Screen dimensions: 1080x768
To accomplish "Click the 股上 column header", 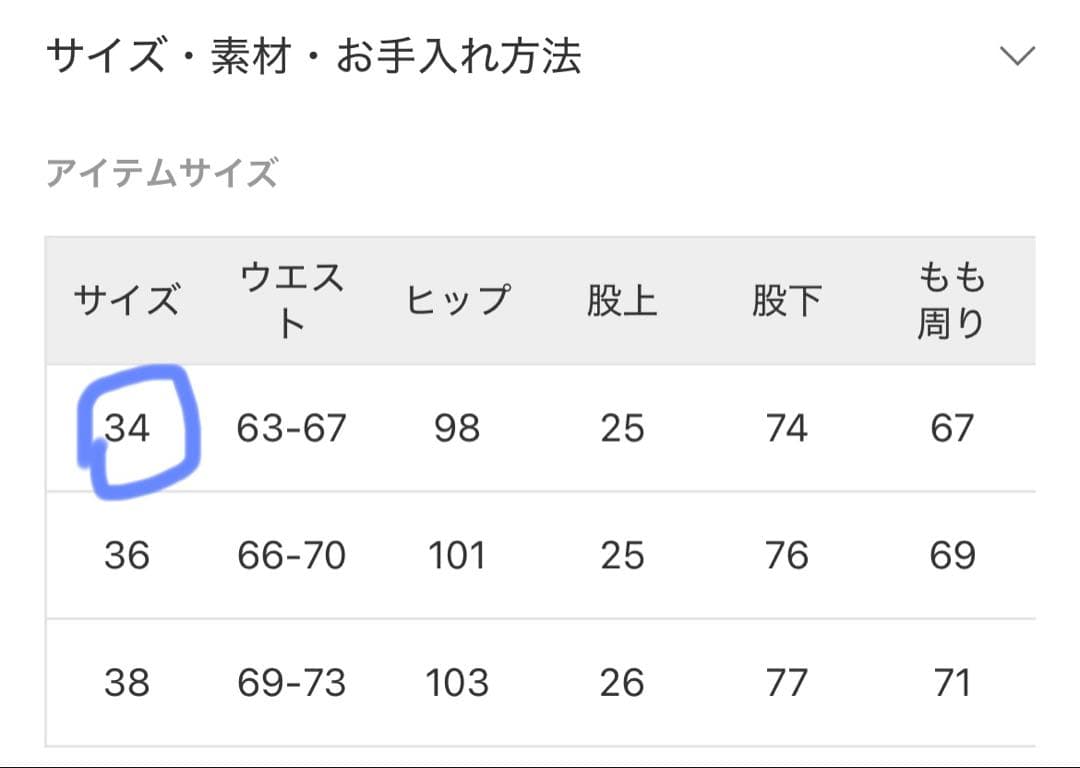I will (622, 300).
